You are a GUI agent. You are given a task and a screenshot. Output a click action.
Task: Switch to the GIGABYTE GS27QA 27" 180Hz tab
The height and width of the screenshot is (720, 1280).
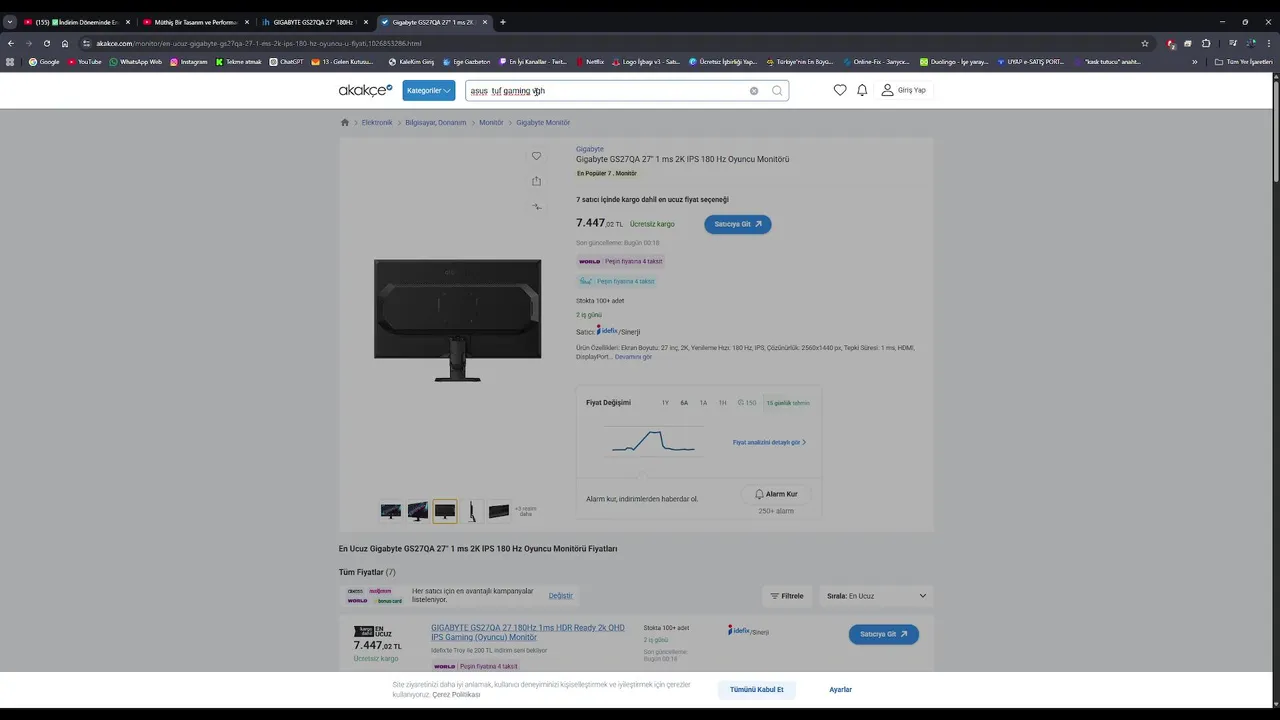(314, 22)
